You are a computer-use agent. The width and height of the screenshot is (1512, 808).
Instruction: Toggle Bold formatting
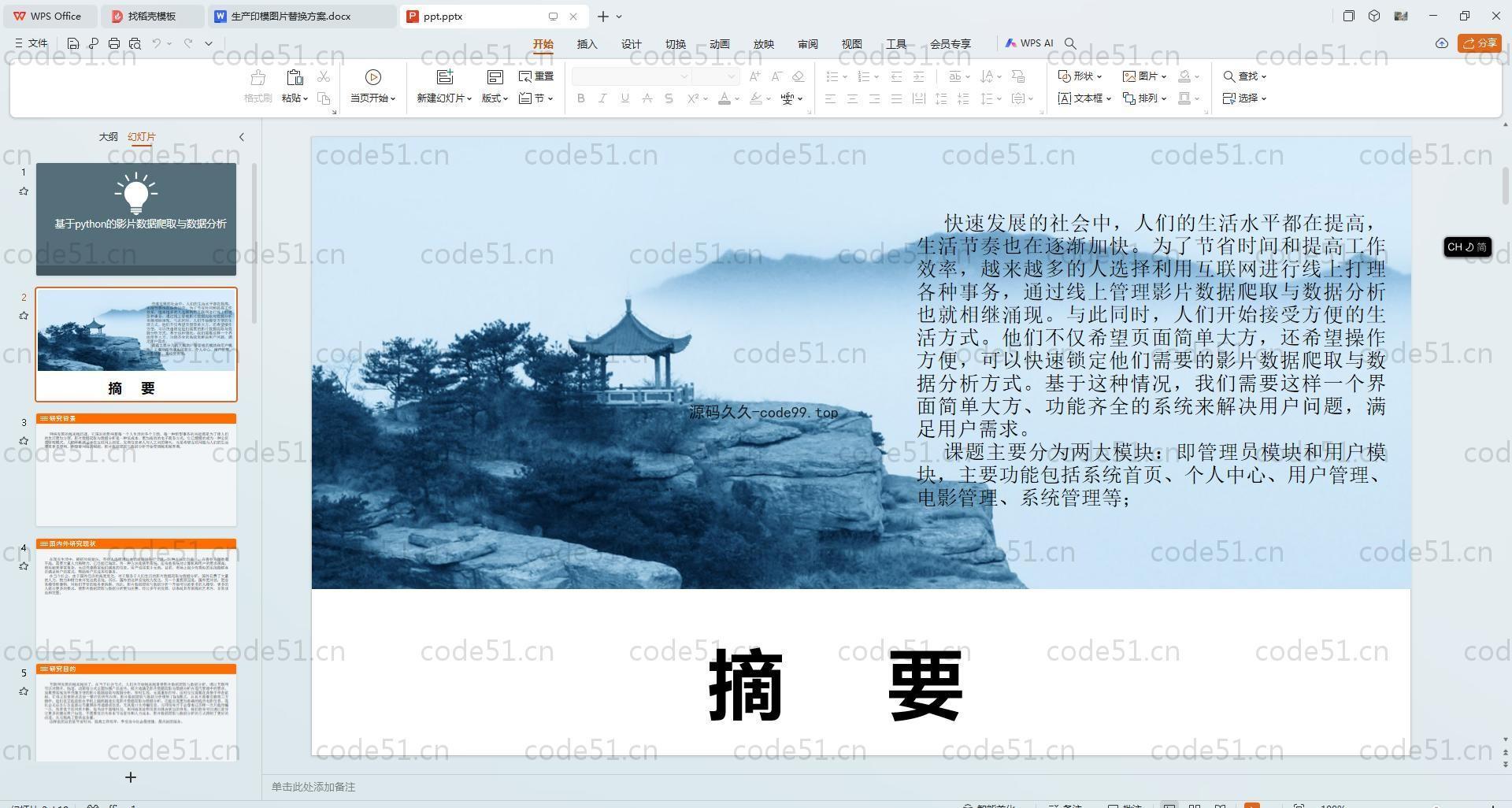click(581, 98)
